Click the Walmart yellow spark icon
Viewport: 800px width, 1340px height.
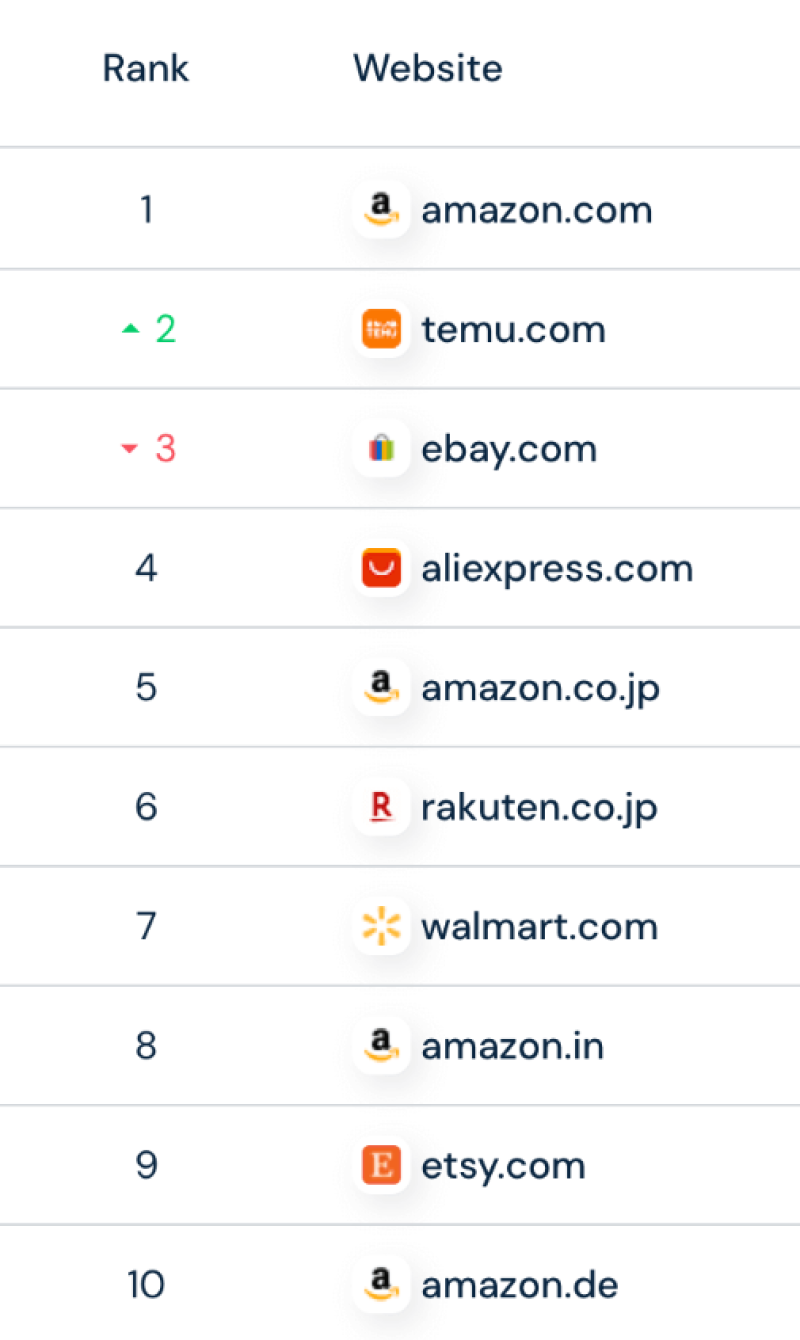tap(381, 926)
